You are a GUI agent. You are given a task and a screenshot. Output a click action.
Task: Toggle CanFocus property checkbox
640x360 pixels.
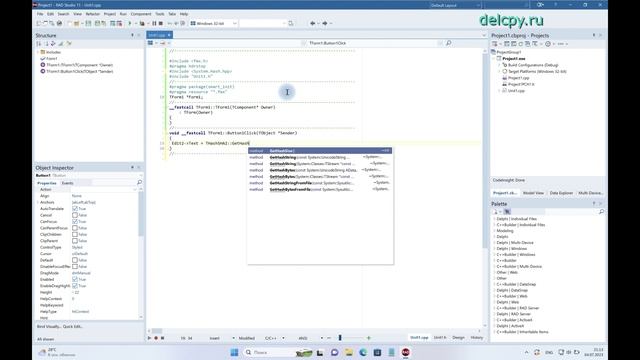tap(75, 222)
